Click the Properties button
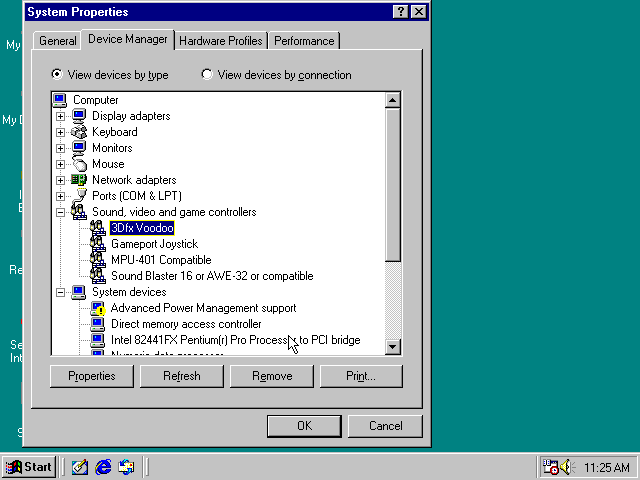The width and height of the screenshot is (640, 480). point(92,376)
